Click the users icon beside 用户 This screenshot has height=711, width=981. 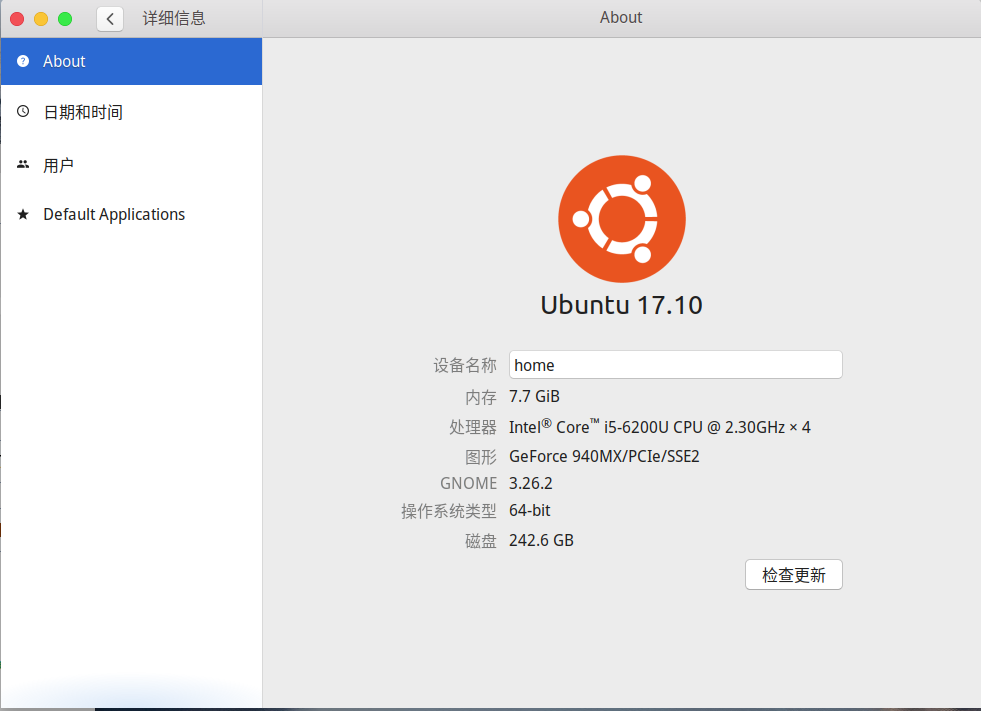23,165
